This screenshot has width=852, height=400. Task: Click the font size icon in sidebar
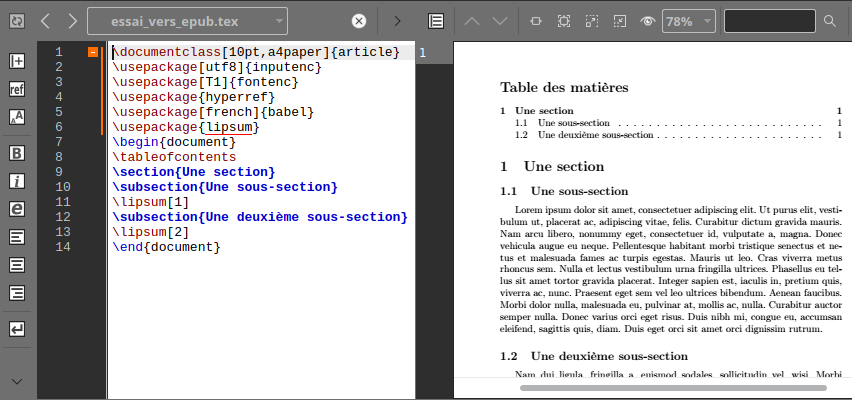[17, 117]
